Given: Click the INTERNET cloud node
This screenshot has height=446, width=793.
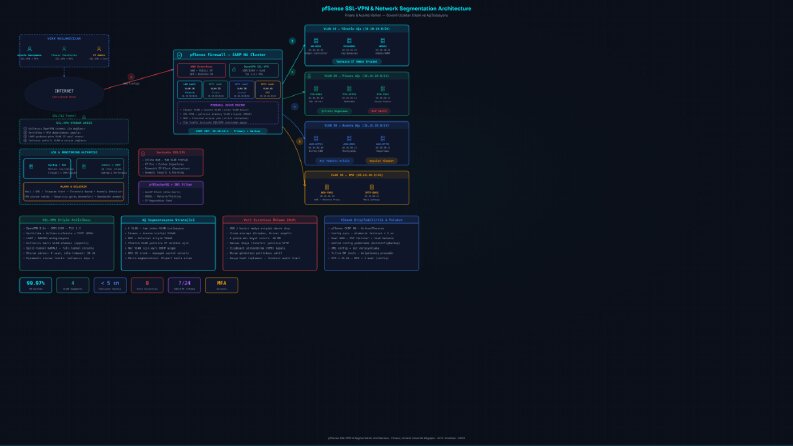Looking at the screenshot, I should click(x=64, y=94).
